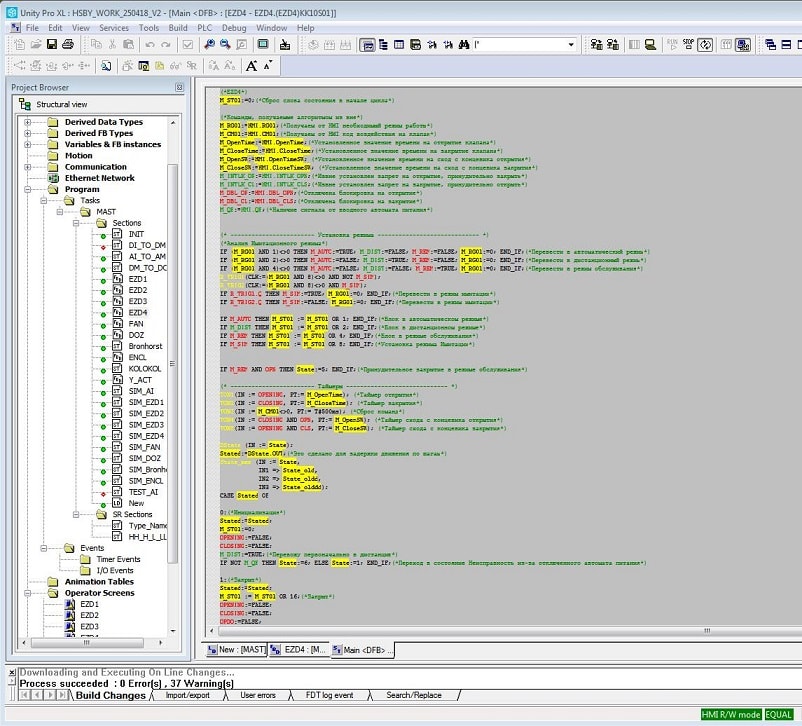This screenshot has width=802, height=726.
Task: Click the Transfer project to PLC icon
Action: 612,45
